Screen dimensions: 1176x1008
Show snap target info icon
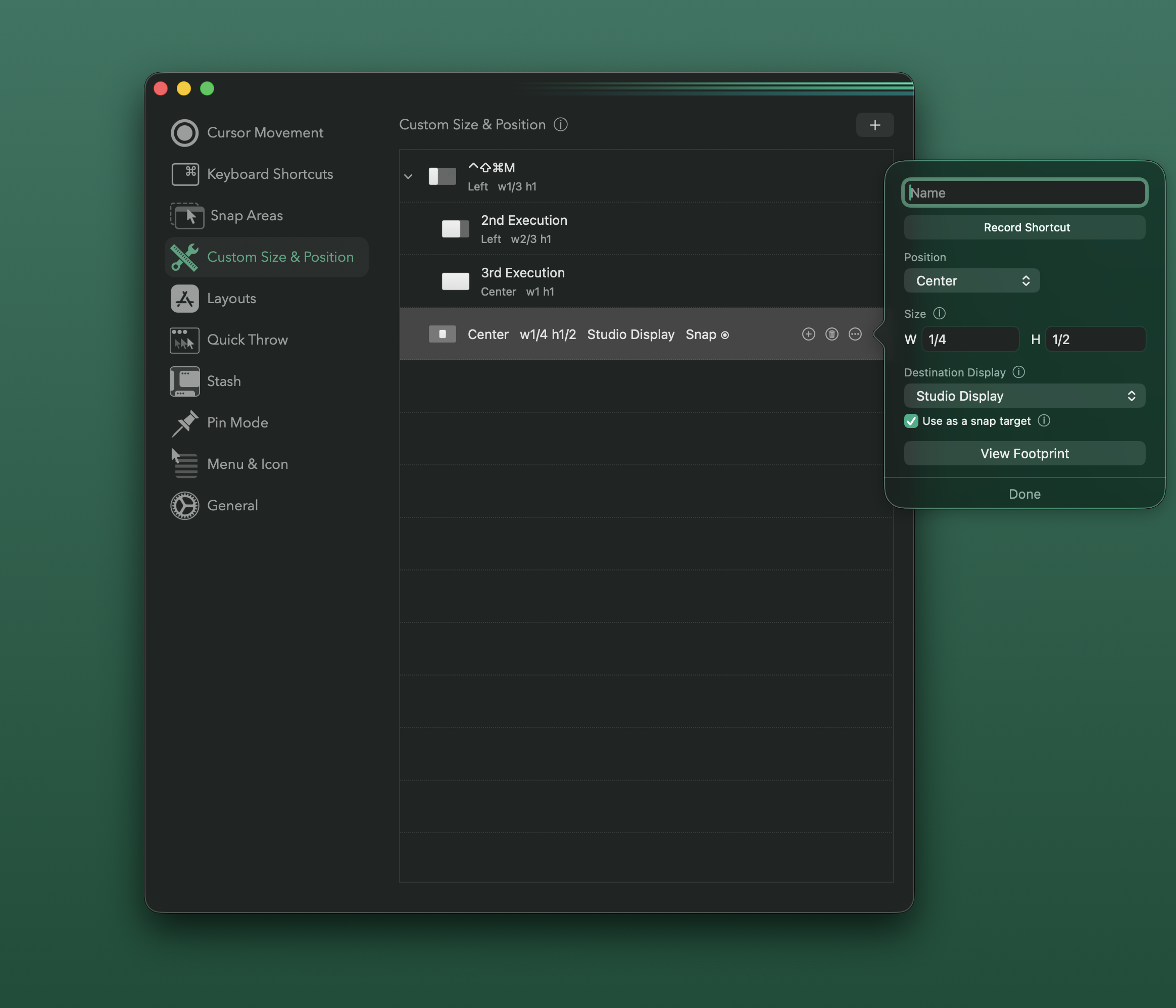pos(1044,420)
